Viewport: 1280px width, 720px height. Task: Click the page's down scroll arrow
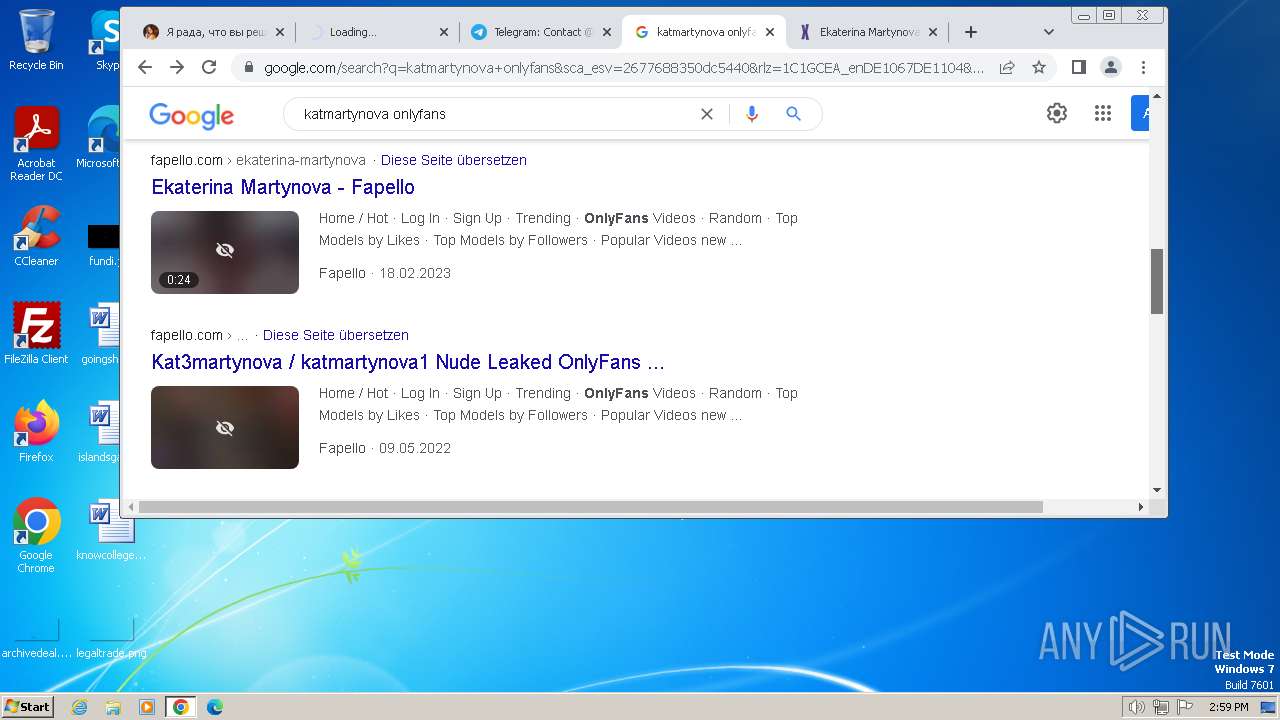coord(1157,490)
